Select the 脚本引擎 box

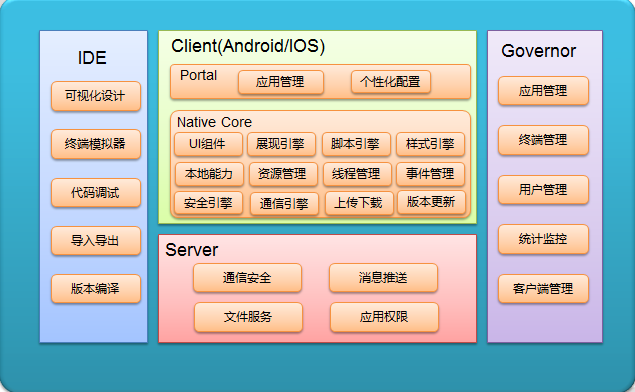point(356,144)
